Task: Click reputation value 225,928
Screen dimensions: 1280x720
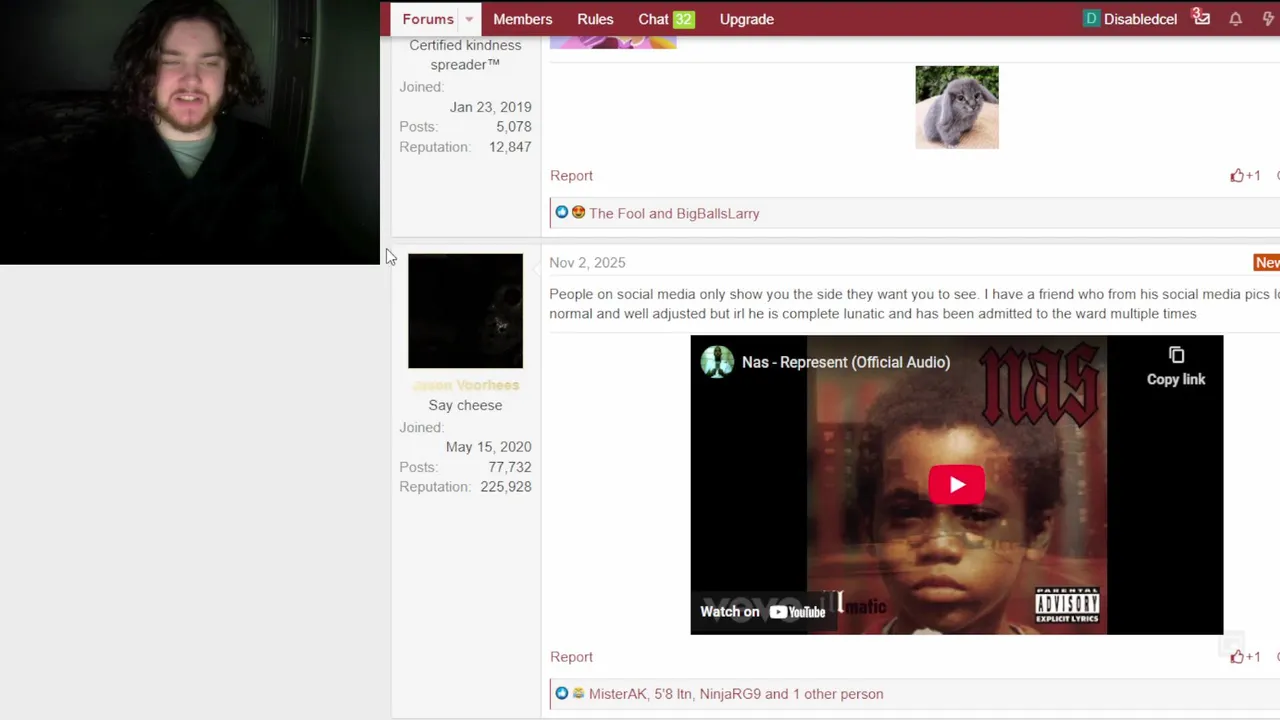Action: [506, 487]
